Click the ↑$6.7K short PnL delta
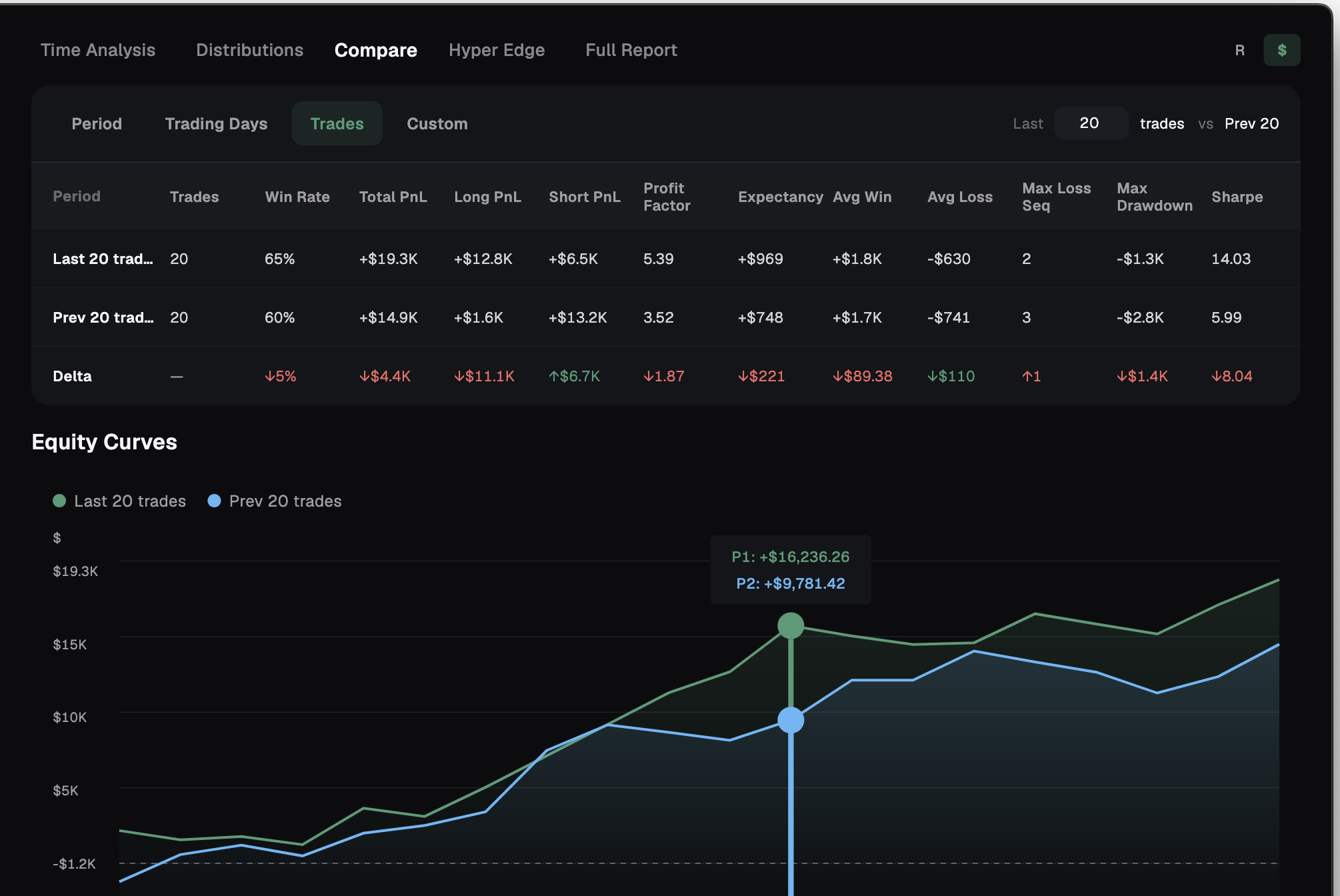The image size is (1340, 896). (x=574, y=376)
